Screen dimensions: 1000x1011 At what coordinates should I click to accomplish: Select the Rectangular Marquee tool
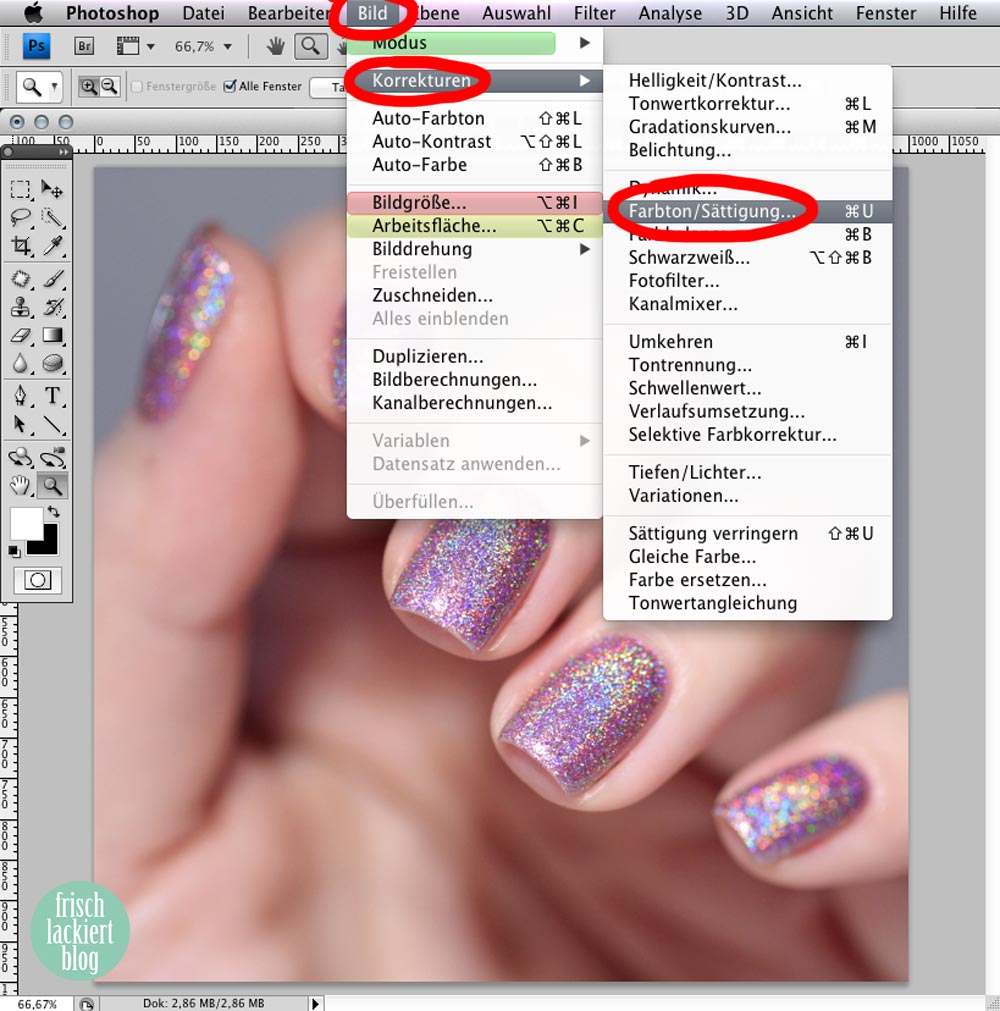tap(21, 189)
